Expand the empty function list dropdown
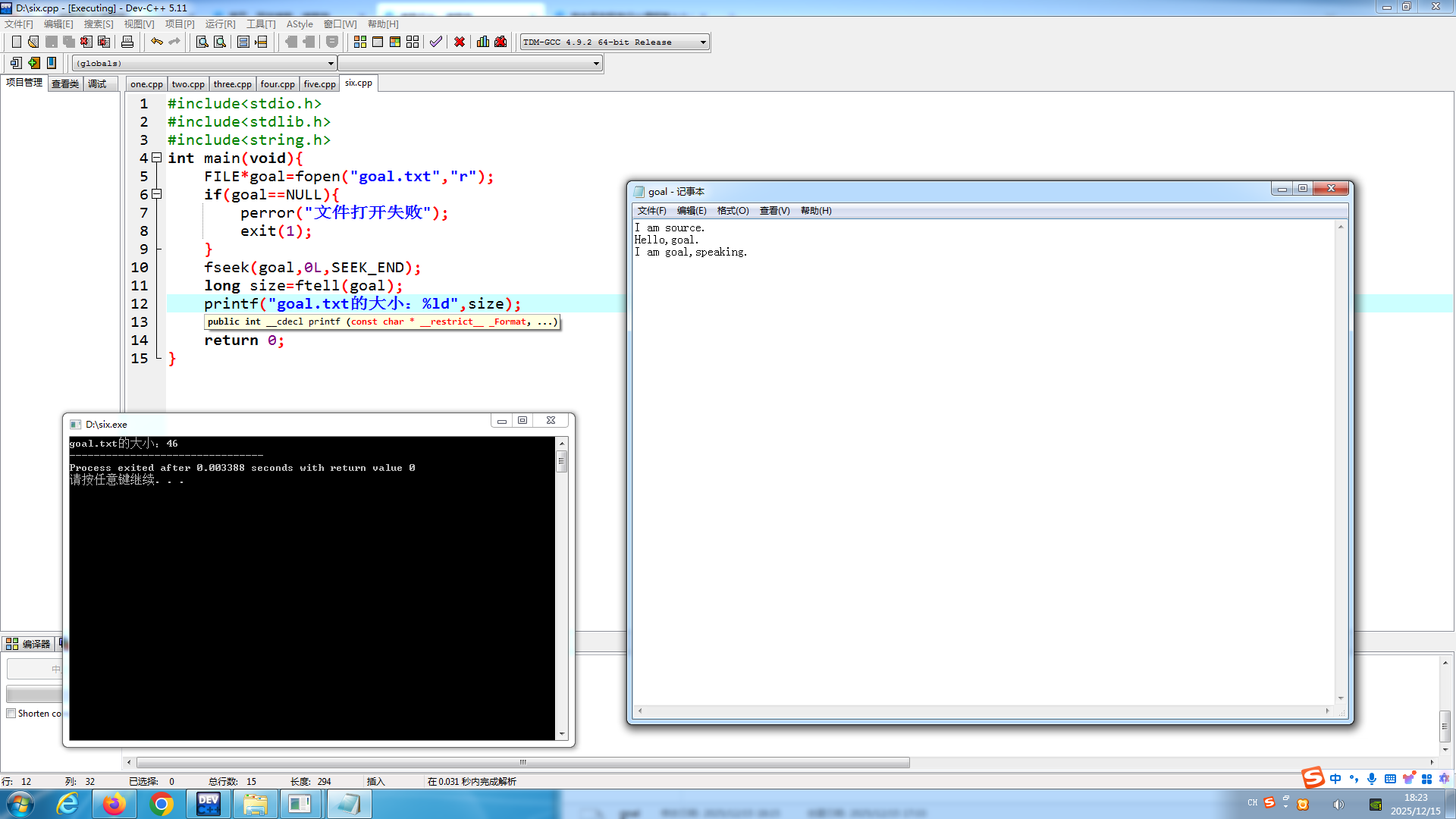This screenshot has height=819, width=1456. [596, 64]
